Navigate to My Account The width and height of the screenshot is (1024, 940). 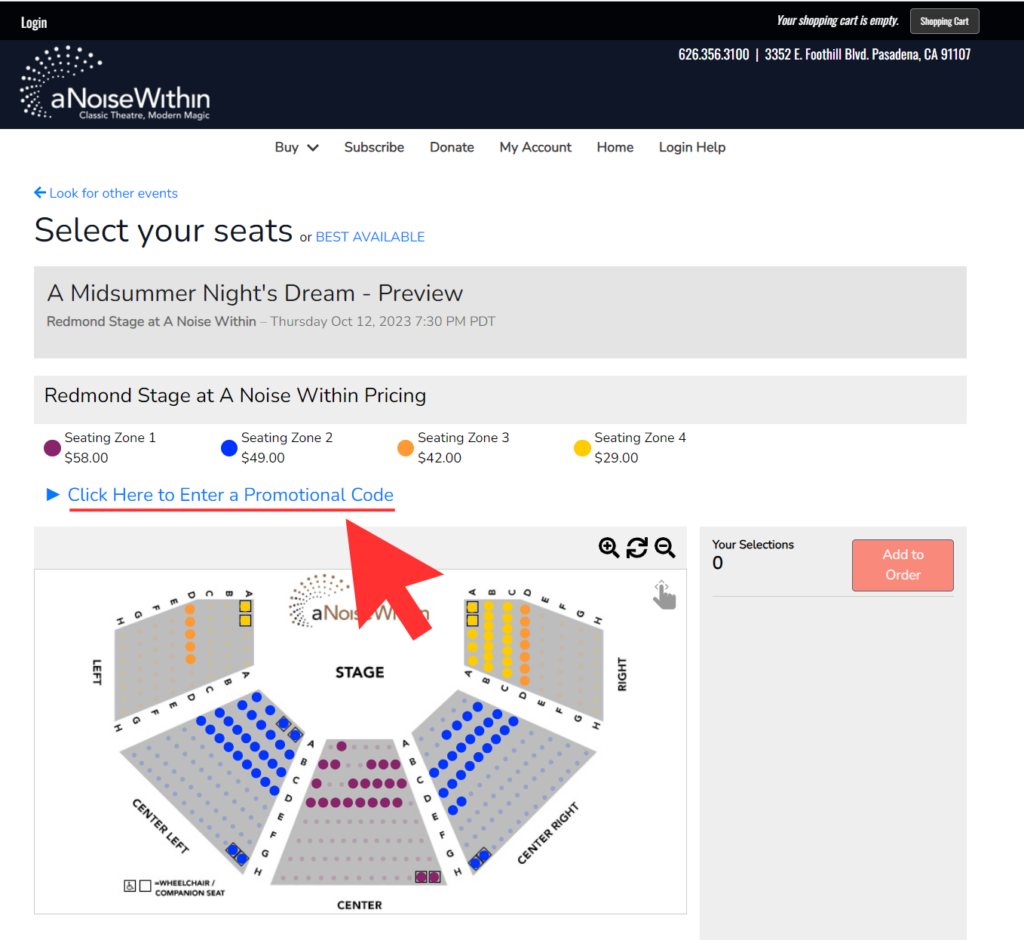click(535, 147)
